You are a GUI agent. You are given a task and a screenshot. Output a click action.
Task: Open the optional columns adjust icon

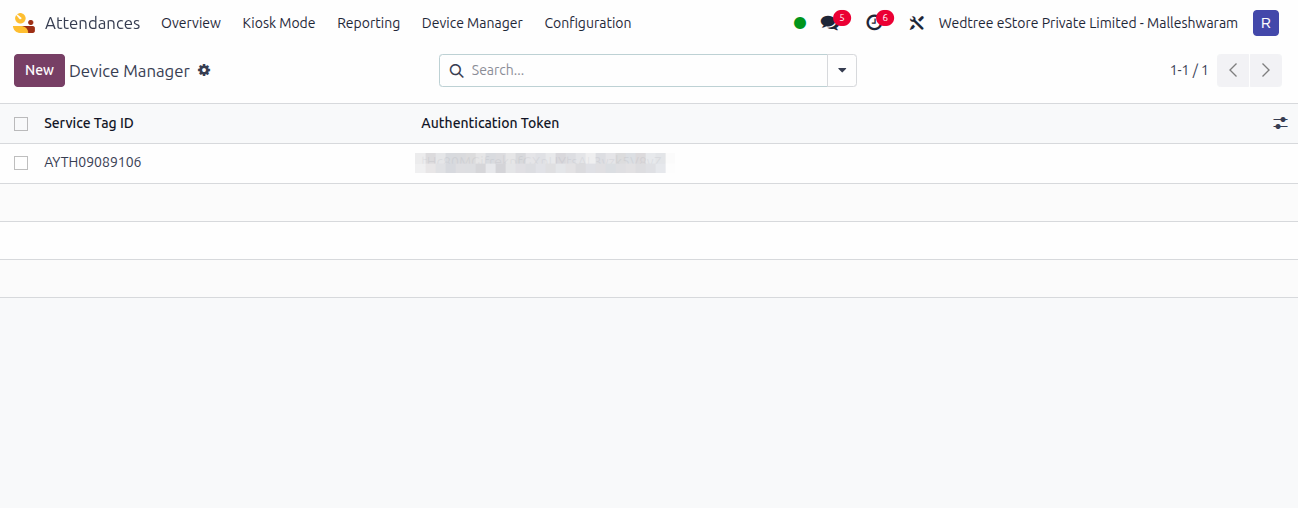pyautogui.click(x=1280, y=123)
